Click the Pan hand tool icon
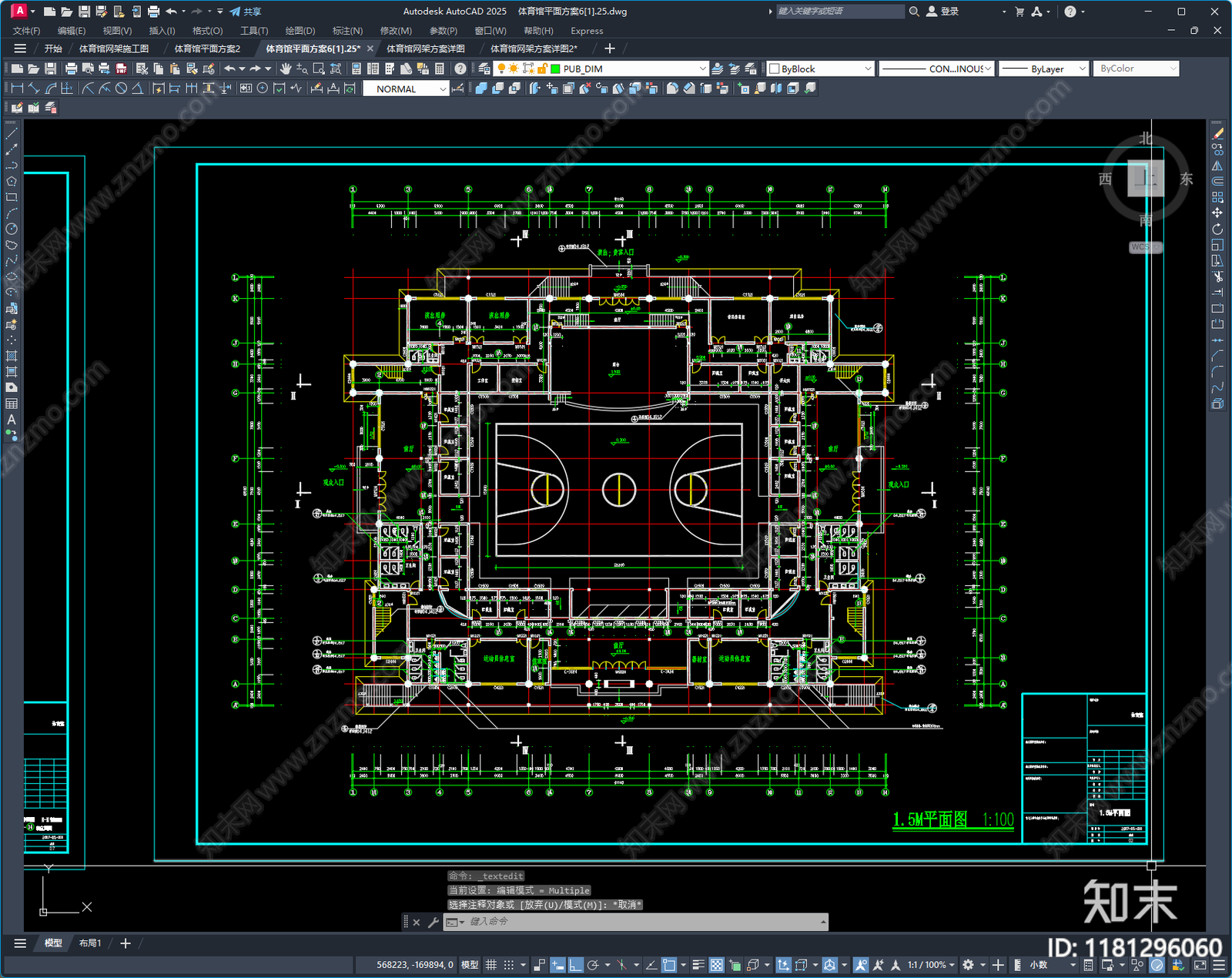The height and width of the screenshot is (978, 1232). click(286, 69)
